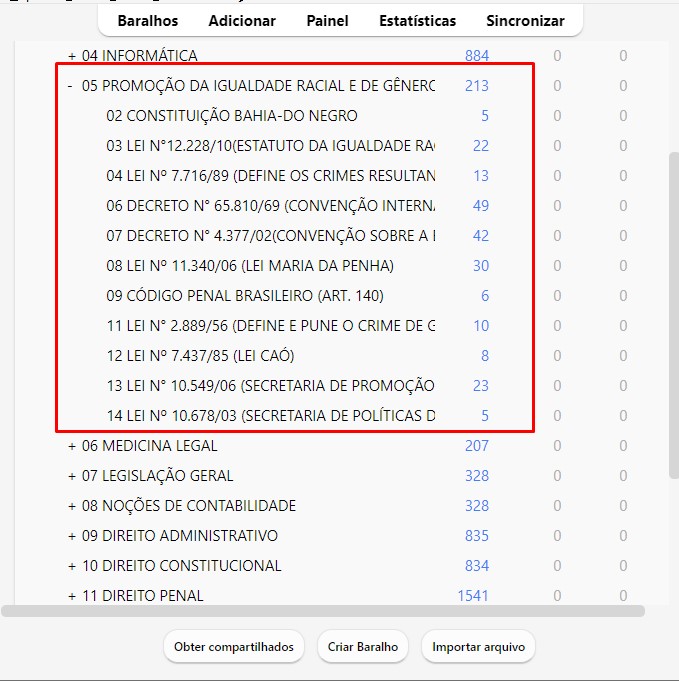Viewport: 679px width, 681px height.
Task: Open the Painel tab
Action: [327, 21]
